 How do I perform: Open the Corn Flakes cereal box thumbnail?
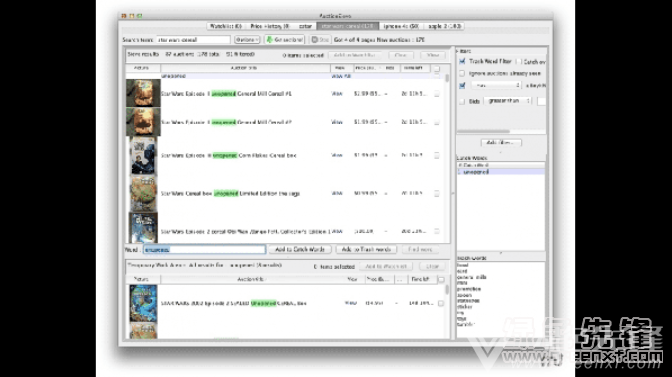[x=143, y=156]
